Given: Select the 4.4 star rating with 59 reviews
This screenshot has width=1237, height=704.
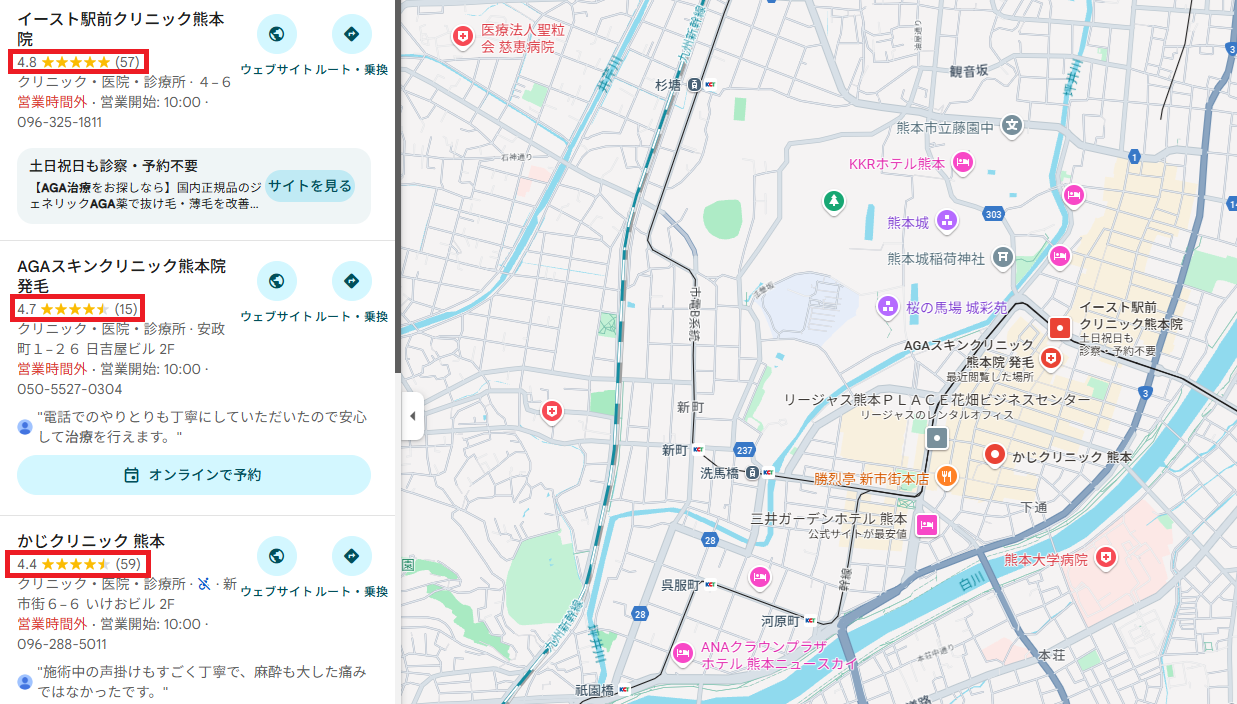Looking at the screenshot, I should tap(79, 564).
